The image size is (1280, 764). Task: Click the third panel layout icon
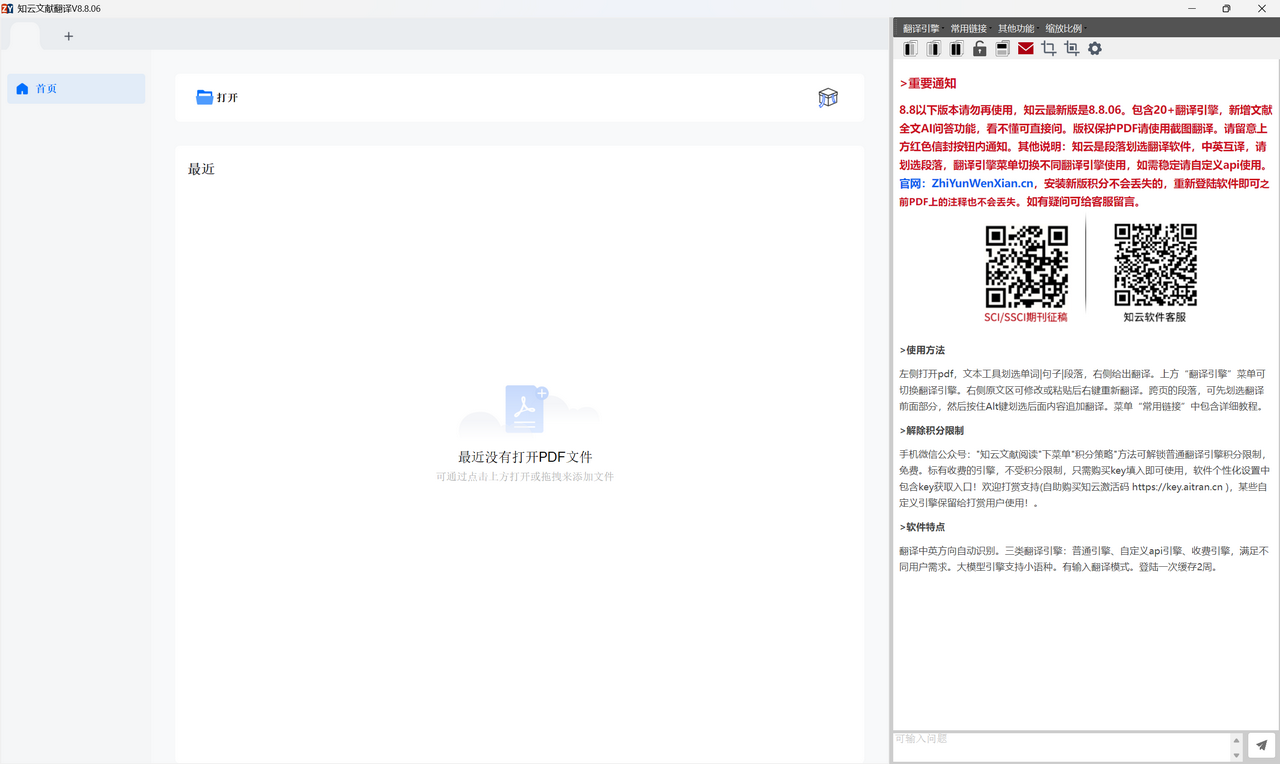[x=956, y=49]
